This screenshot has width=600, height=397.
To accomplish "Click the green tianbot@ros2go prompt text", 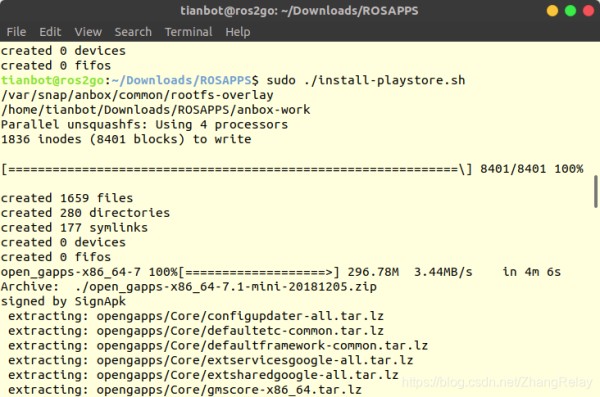I will [x=52, y=80].
